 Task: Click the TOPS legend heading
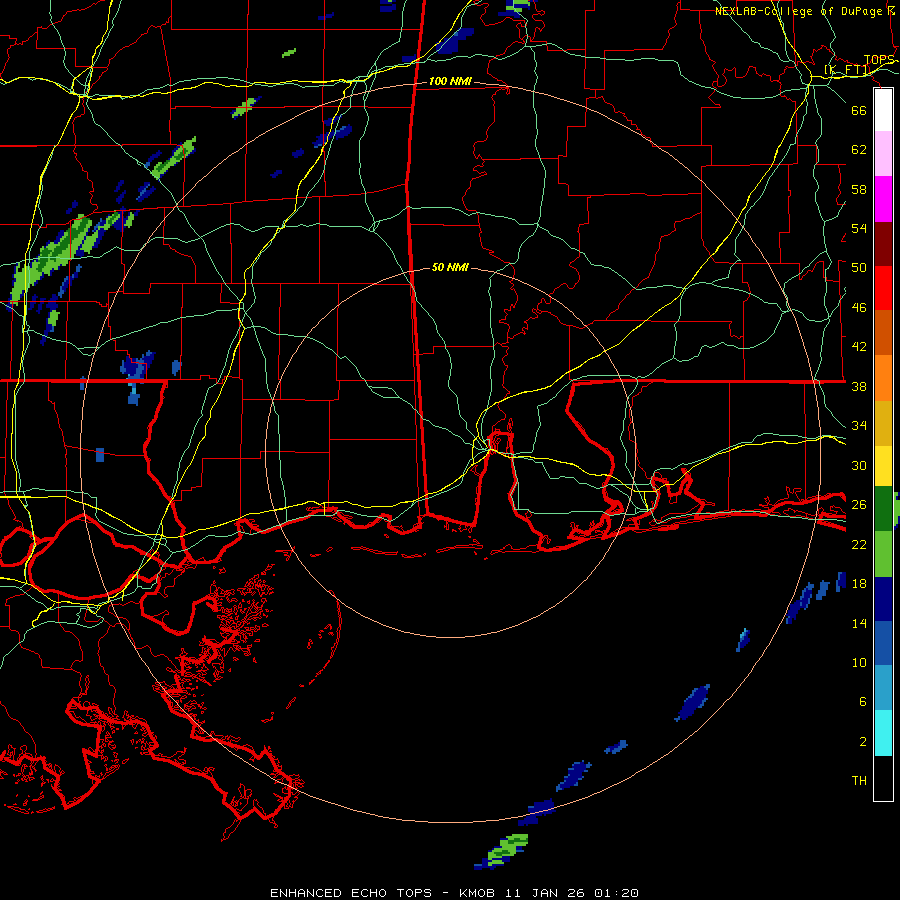[x=879, y=60]
